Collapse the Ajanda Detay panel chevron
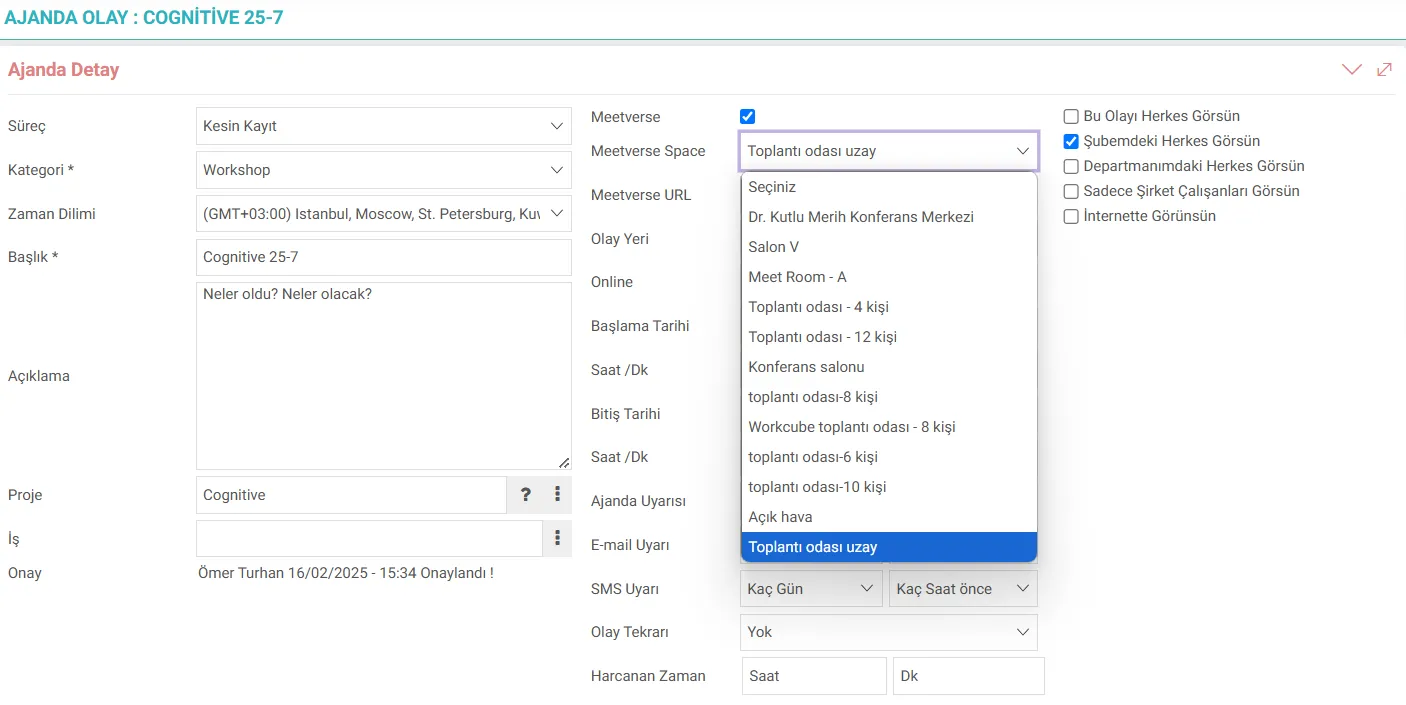This screenshot has height=705, width=1406. tap(1352, 70)
